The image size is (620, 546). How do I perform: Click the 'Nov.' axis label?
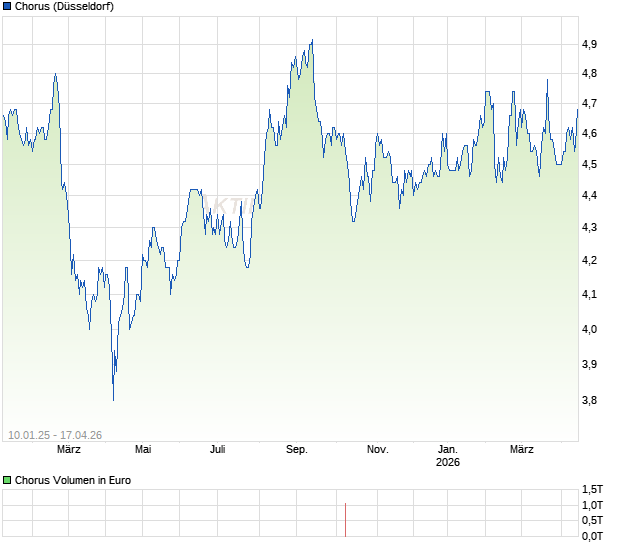pyautogui.click(x=378, y=449)
